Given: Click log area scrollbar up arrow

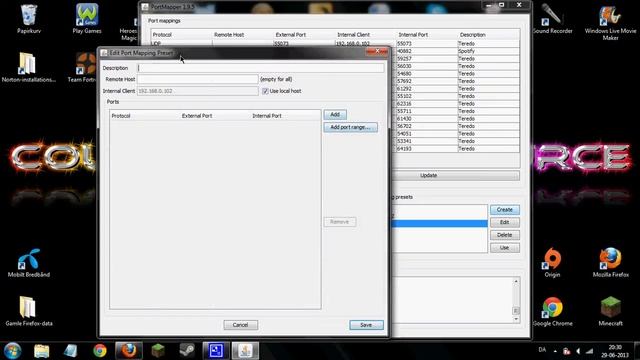Looking at the screenshot, I should pos(516,282).
